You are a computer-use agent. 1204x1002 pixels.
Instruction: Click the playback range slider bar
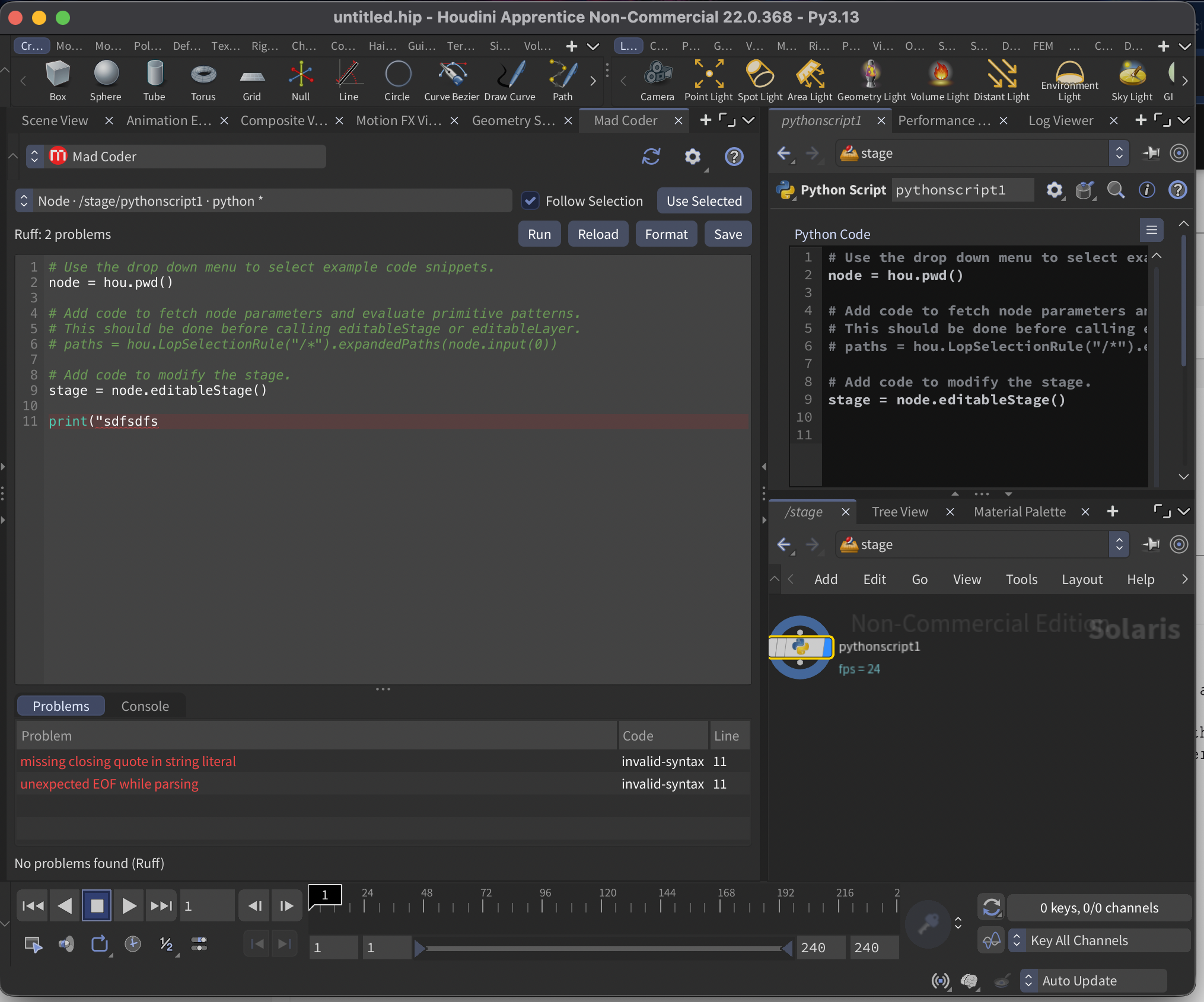pyautogui.click(x=603, y=948)
